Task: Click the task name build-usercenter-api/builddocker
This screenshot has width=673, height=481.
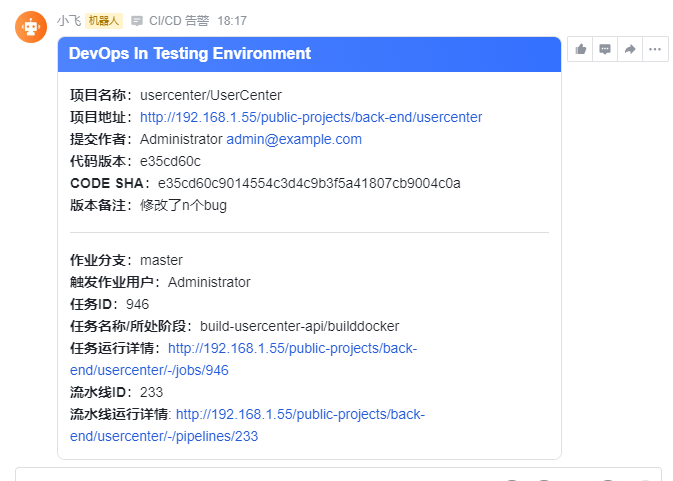Action: point(300,326)
